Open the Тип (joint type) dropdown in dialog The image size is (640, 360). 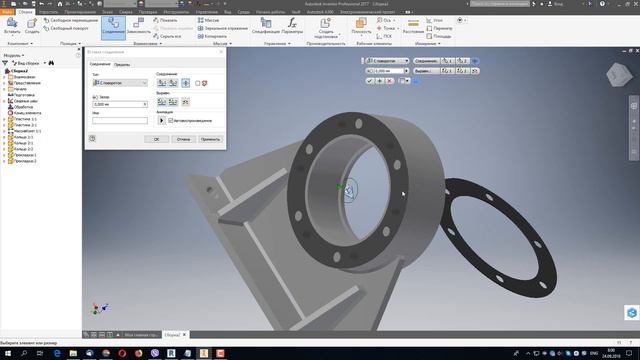(120, 83)
